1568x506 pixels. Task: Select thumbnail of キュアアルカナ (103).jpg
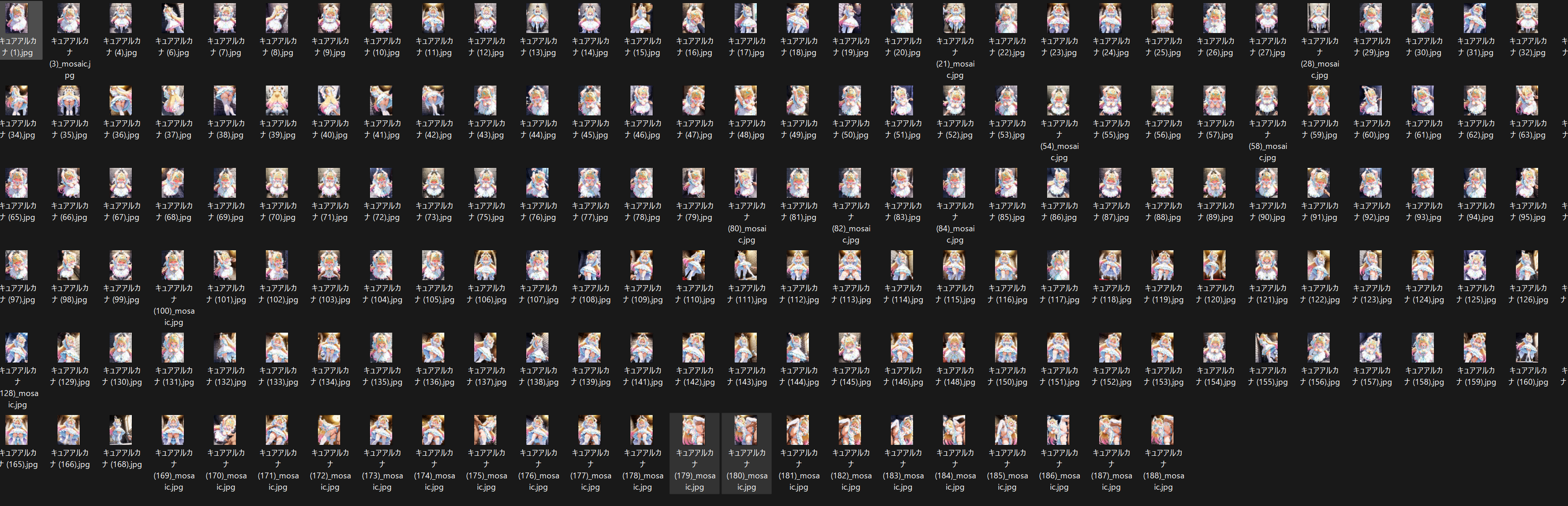pos(329,265)
